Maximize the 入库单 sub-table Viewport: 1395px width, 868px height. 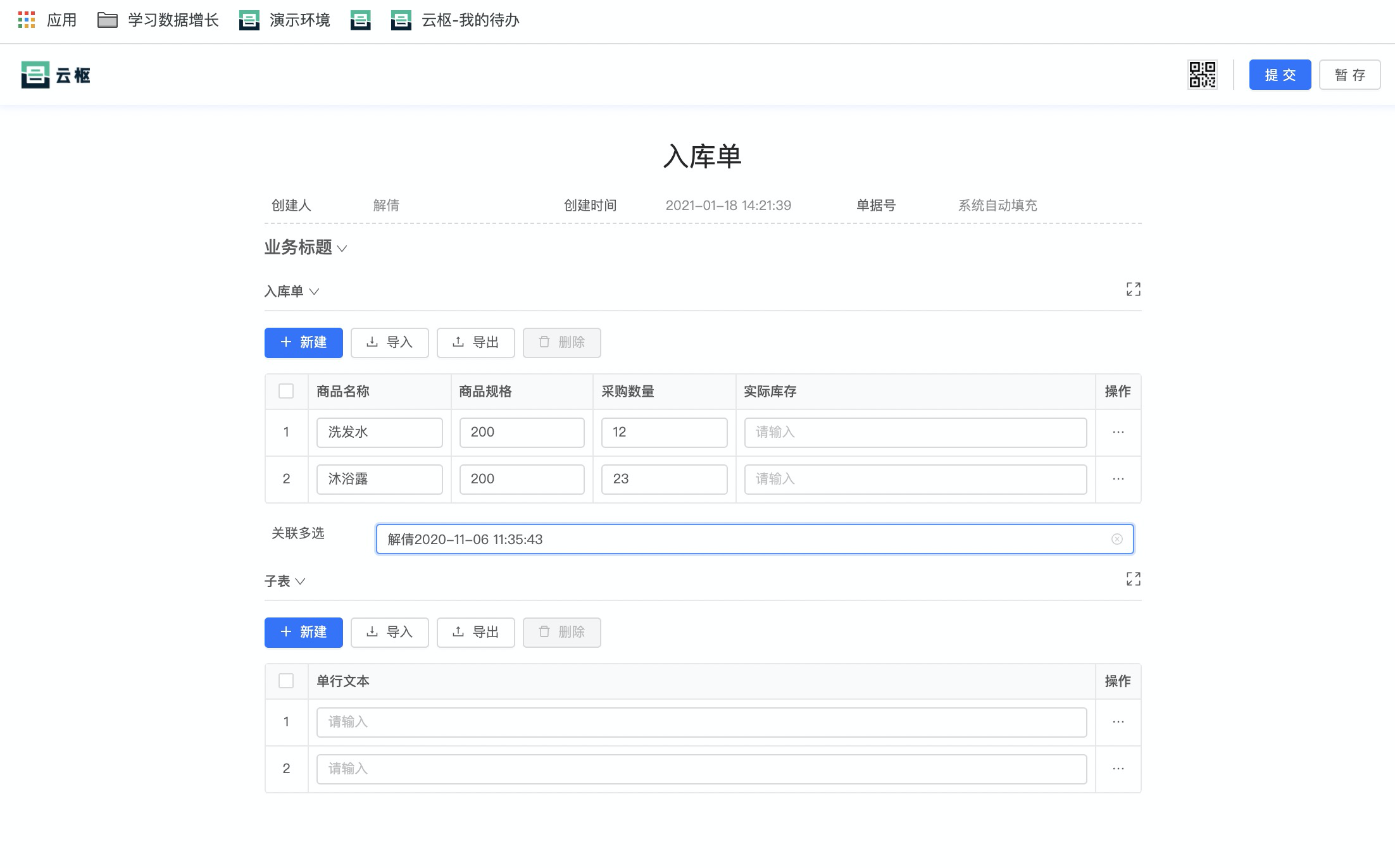(1133, 289)
